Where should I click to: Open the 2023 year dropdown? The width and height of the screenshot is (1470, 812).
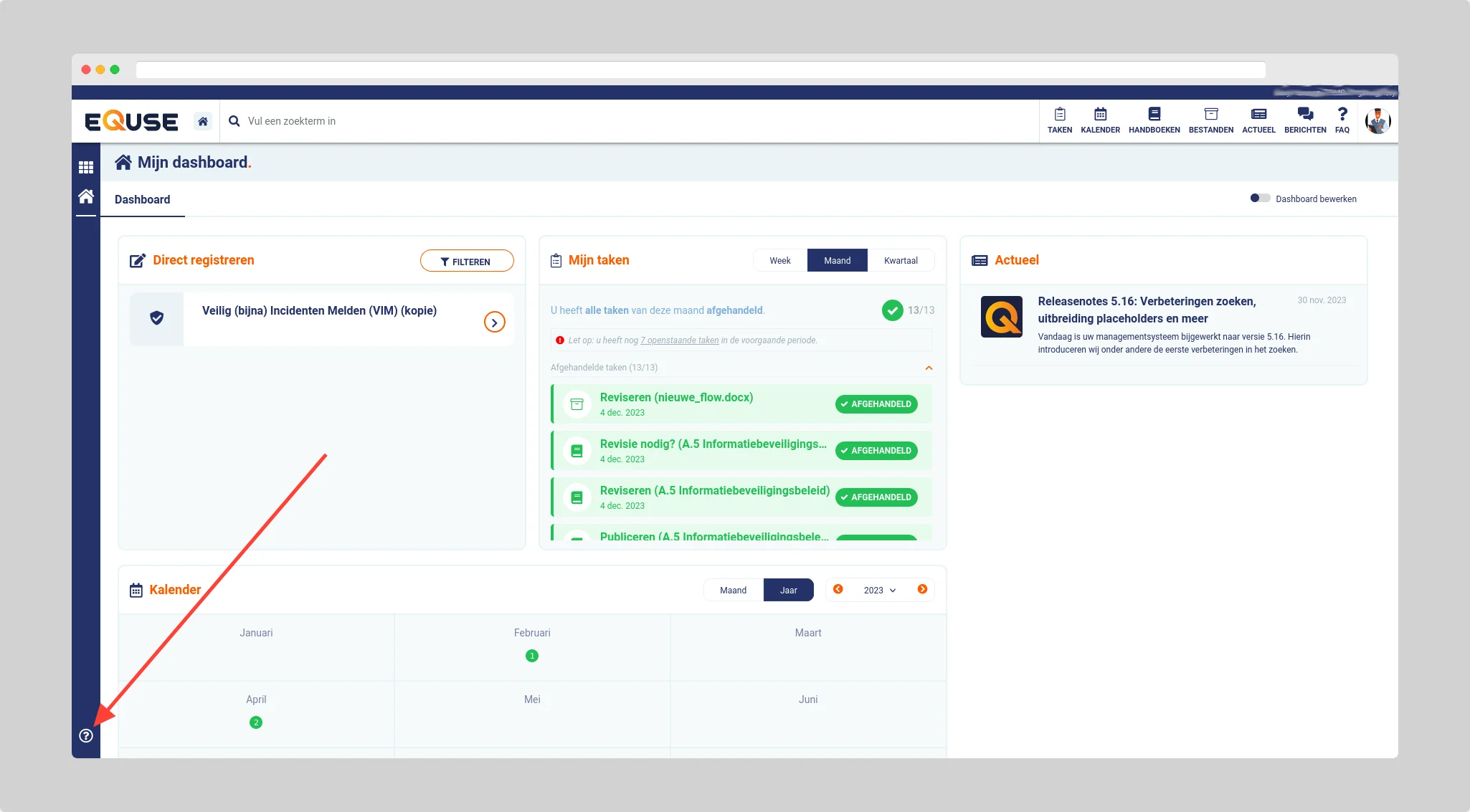(x=879, y=590)
